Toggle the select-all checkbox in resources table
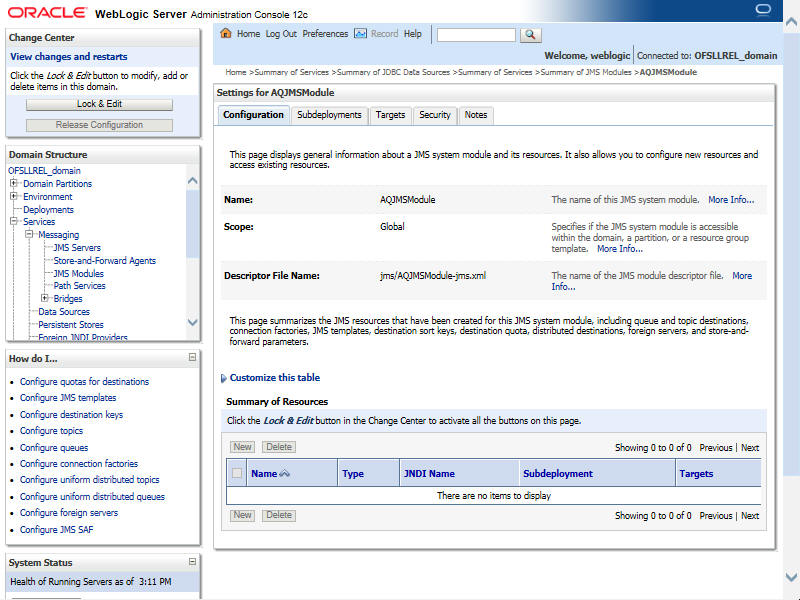This screenshot has width=800, height=600. point(237,473)
